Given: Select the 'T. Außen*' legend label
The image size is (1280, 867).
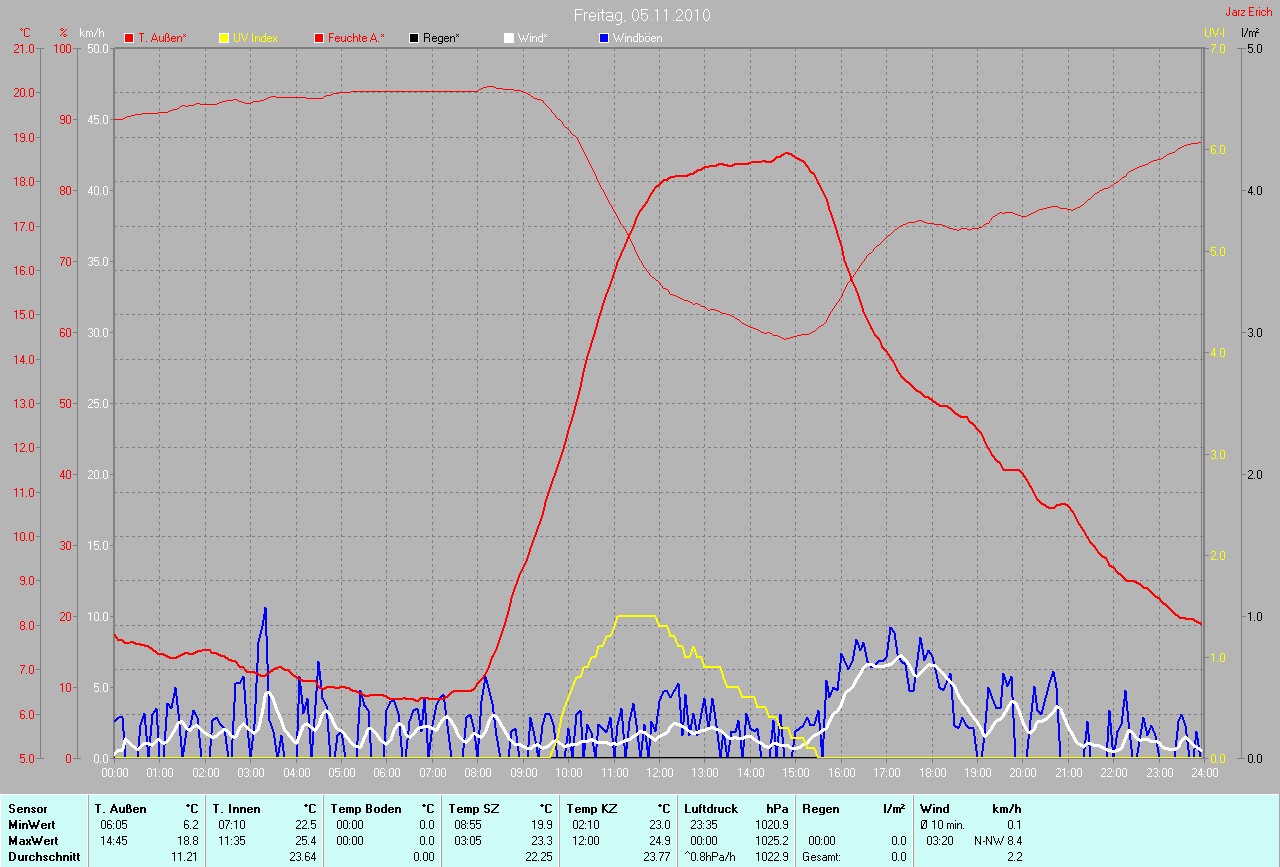Looking at the screenshot, I should [x=162, y=38].
